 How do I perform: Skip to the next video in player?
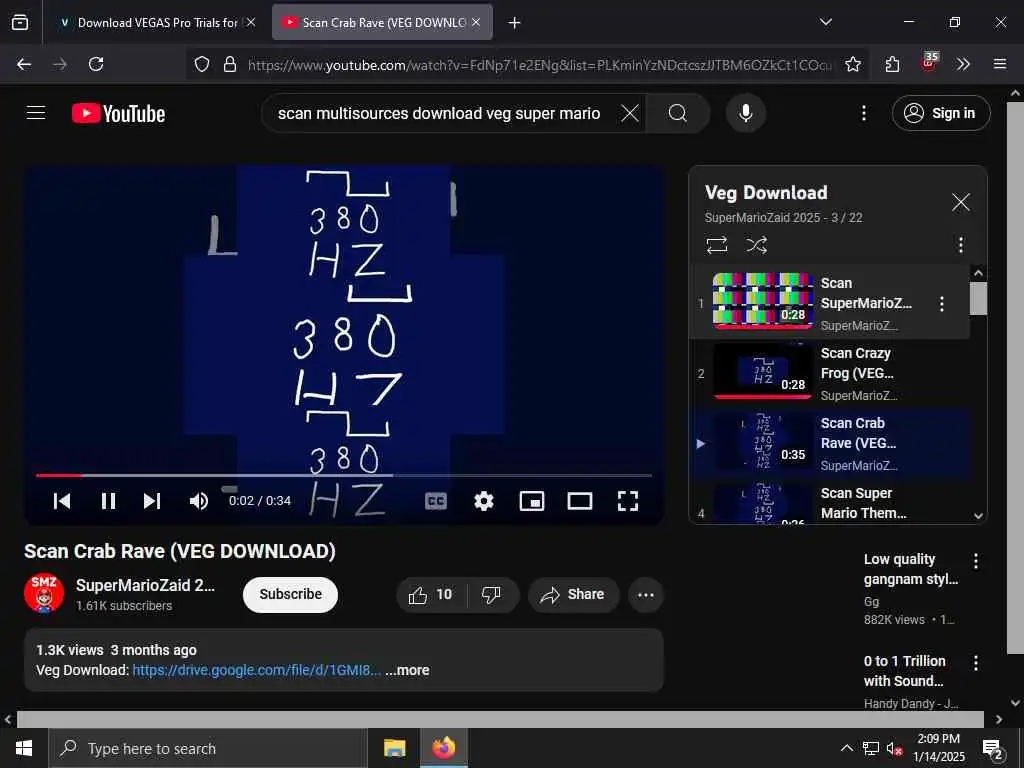152,501
